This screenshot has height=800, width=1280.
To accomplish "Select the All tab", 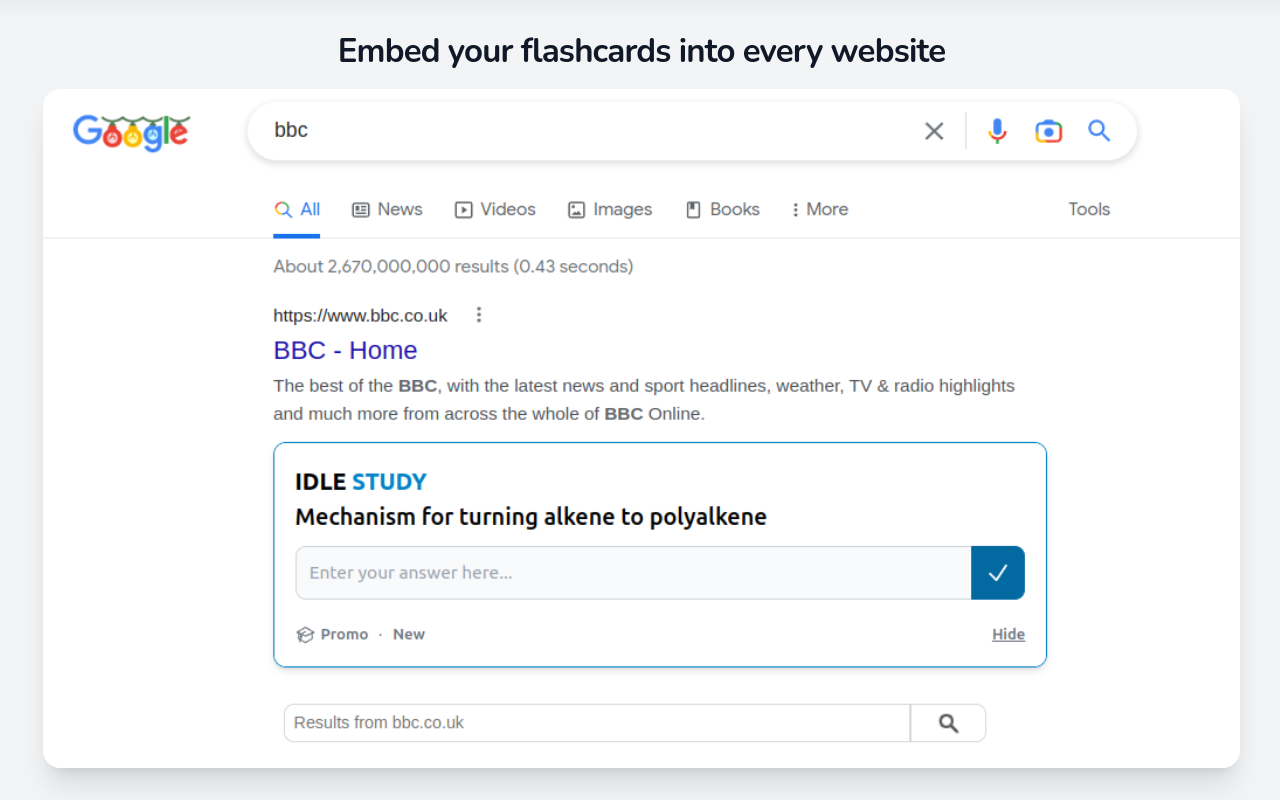I will tap(297, 209).
